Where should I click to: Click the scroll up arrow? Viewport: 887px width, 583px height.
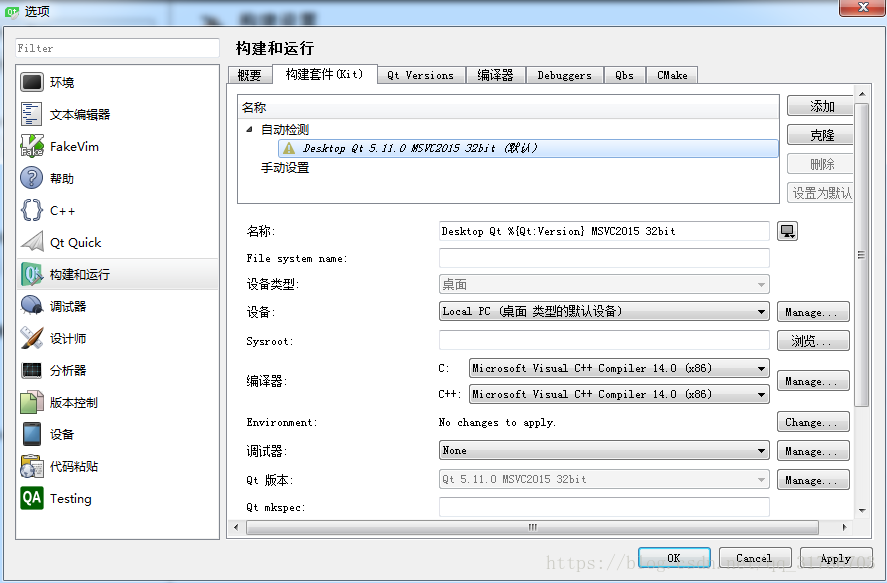click(x=862, y=94)
